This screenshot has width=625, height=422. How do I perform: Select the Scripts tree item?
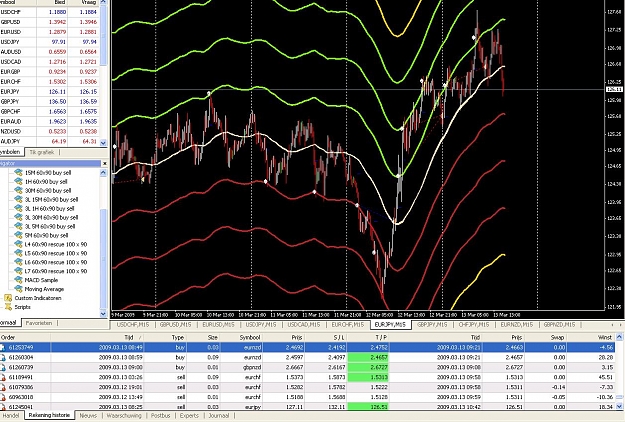(x=22, y=307)
